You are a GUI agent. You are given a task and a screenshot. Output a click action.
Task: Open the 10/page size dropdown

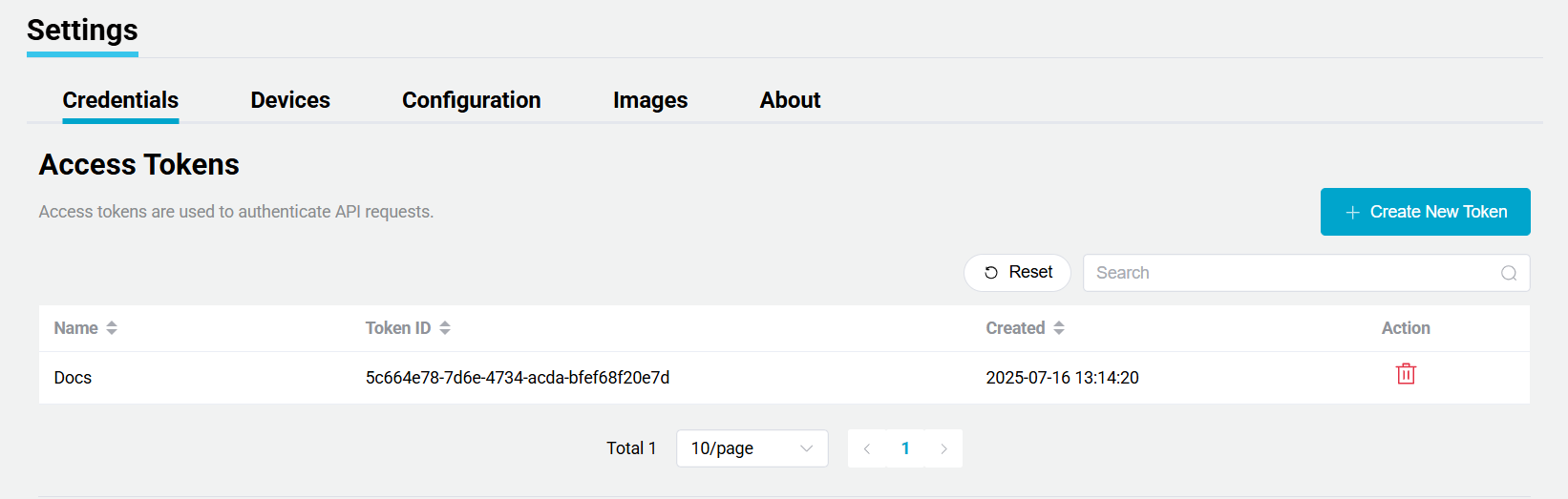[752, 448]
